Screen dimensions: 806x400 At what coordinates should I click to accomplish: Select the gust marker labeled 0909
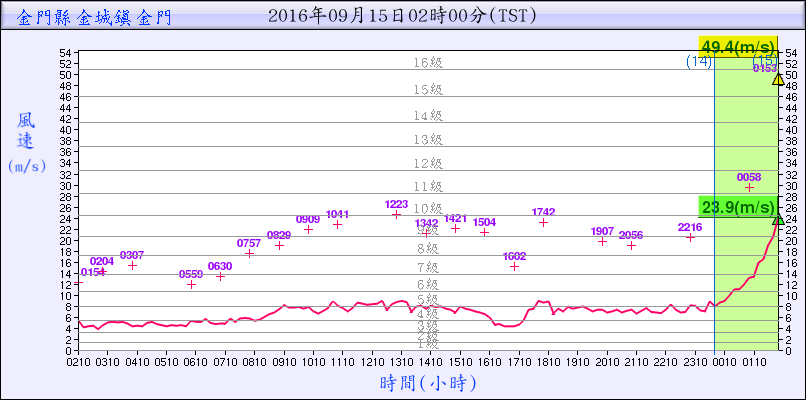click(308, 229)
